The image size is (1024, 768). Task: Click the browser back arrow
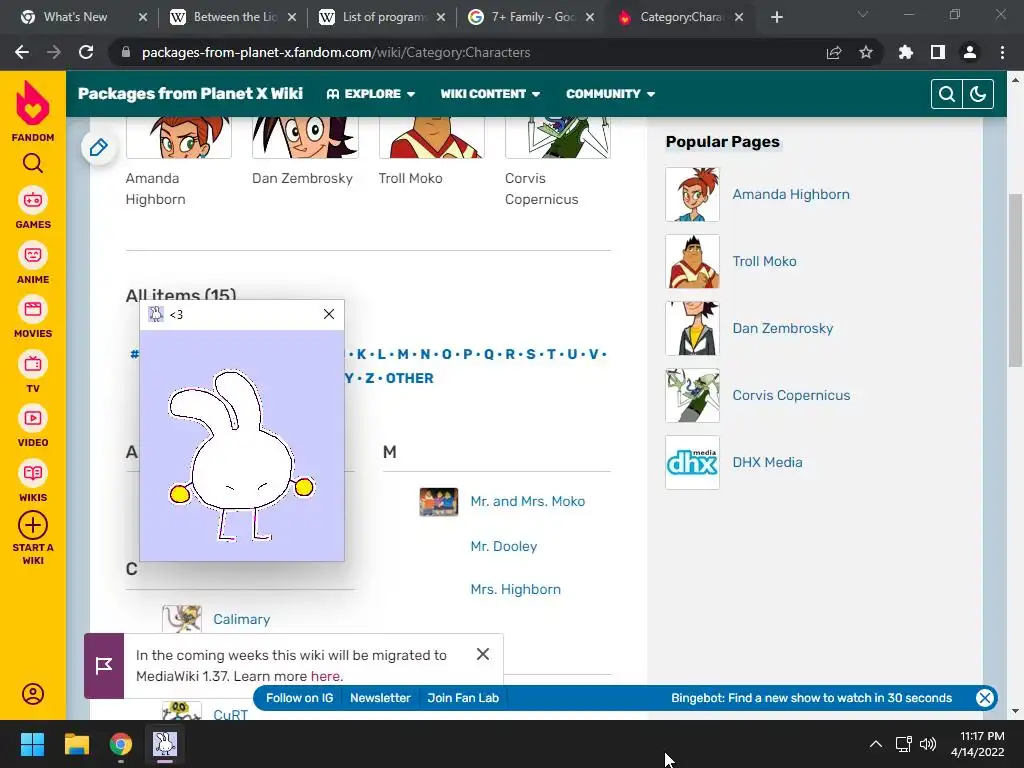[x=22, y=52]
